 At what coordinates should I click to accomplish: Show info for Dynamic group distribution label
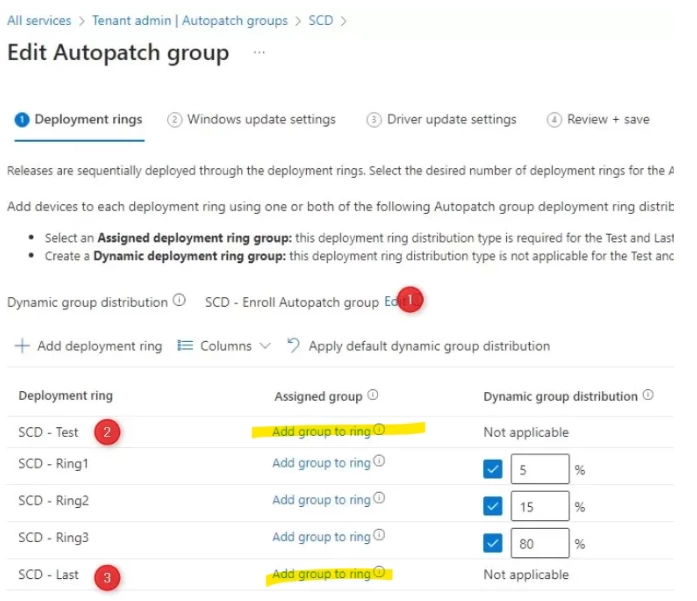pyautogui.click(x=179, y=300)
